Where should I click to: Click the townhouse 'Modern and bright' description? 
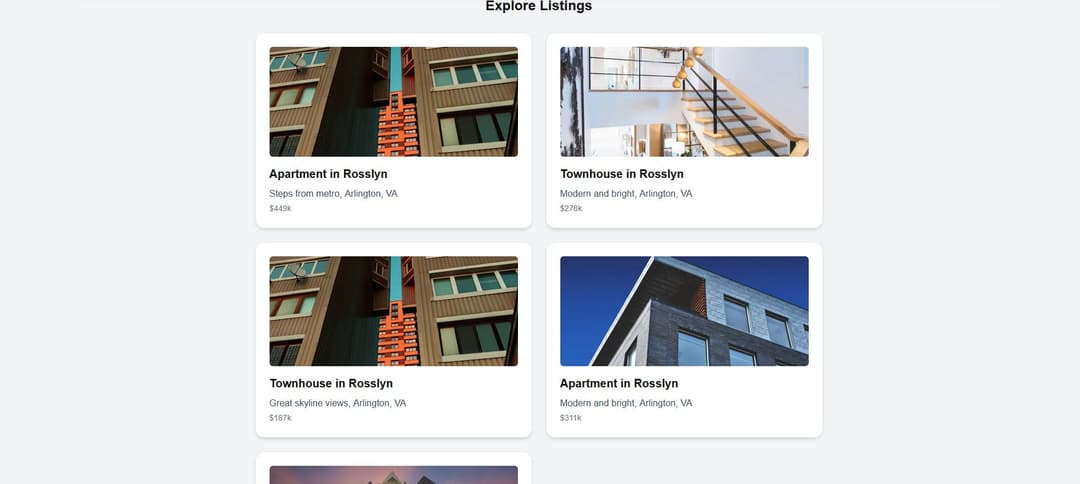pyautogui.click(x=626, y=194)
